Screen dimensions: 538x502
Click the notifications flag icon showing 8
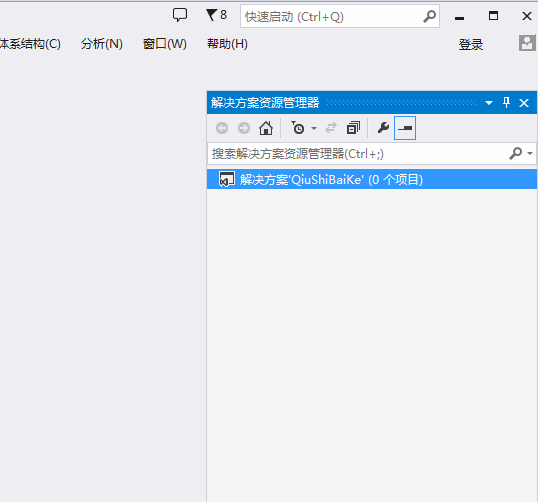[217, 15]
